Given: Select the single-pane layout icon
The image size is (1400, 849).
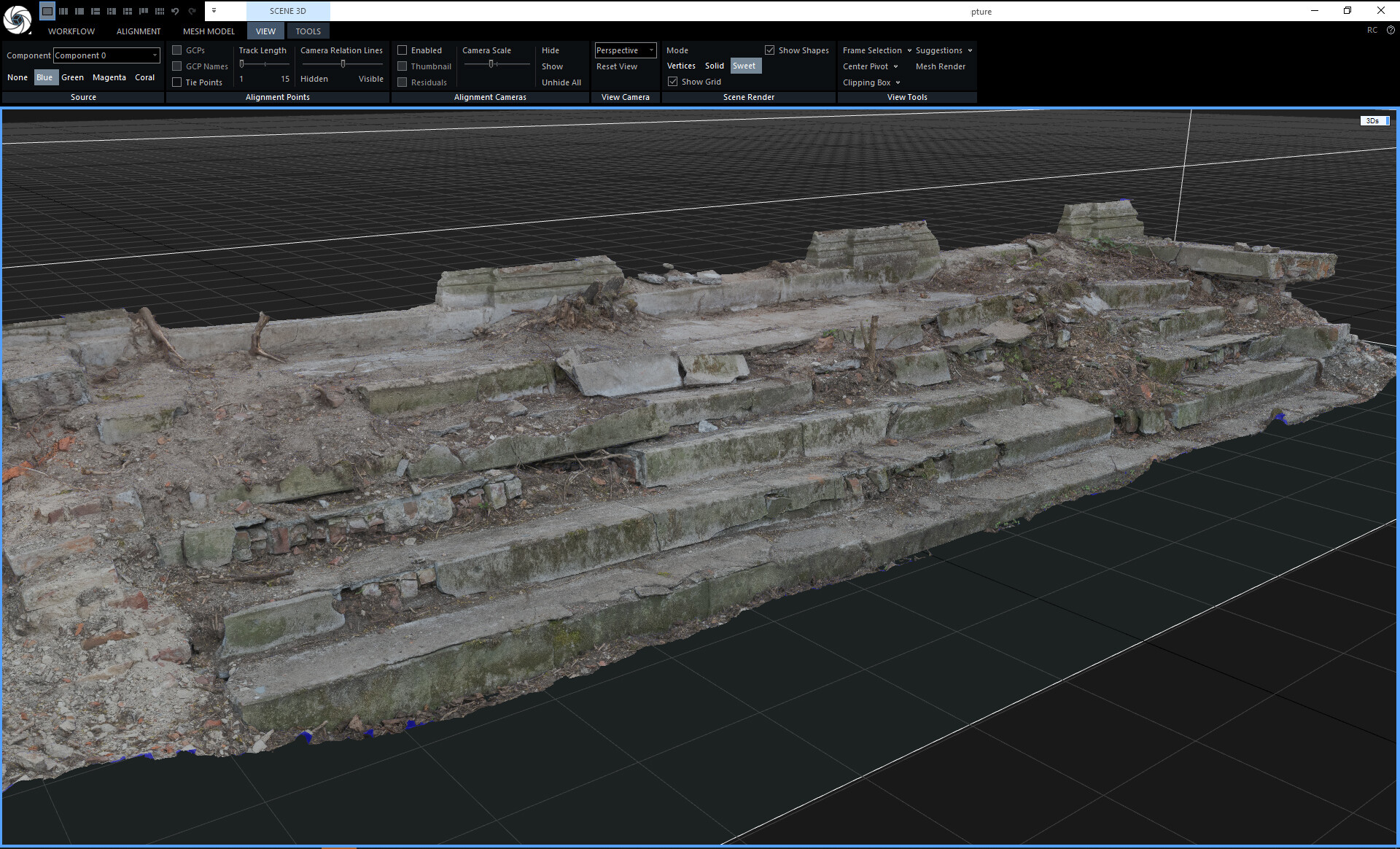Looking at the screenshot, I should 47,11.
